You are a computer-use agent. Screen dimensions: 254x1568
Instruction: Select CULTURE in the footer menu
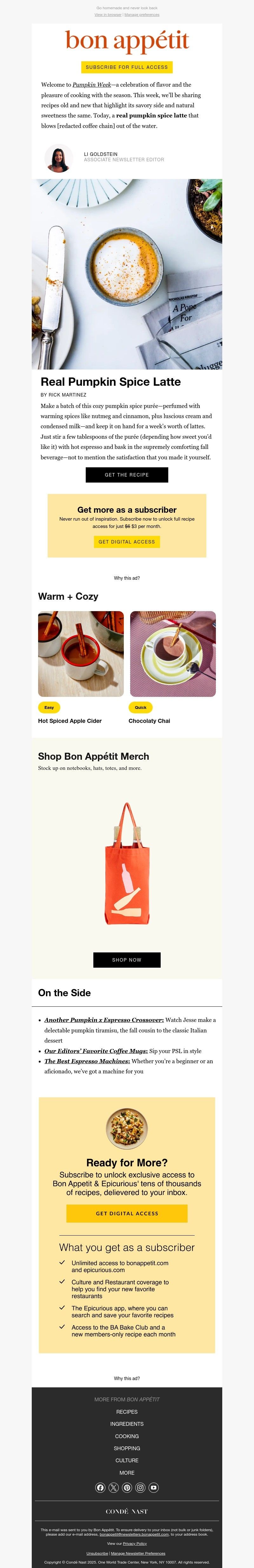(127, 1460)
